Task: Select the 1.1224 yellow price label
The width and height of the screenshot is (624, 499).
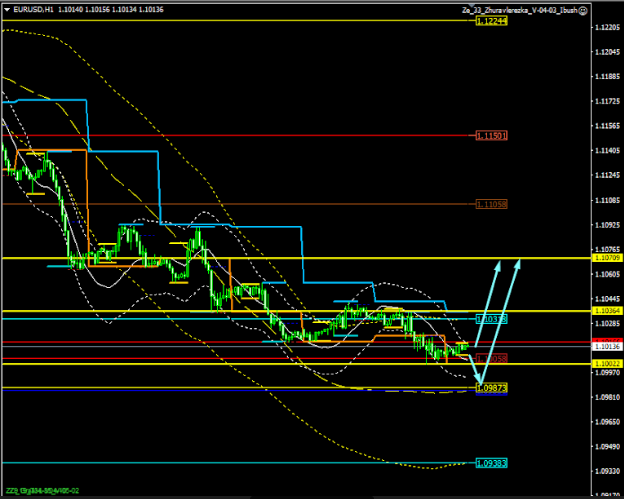Action: [492, 20]
